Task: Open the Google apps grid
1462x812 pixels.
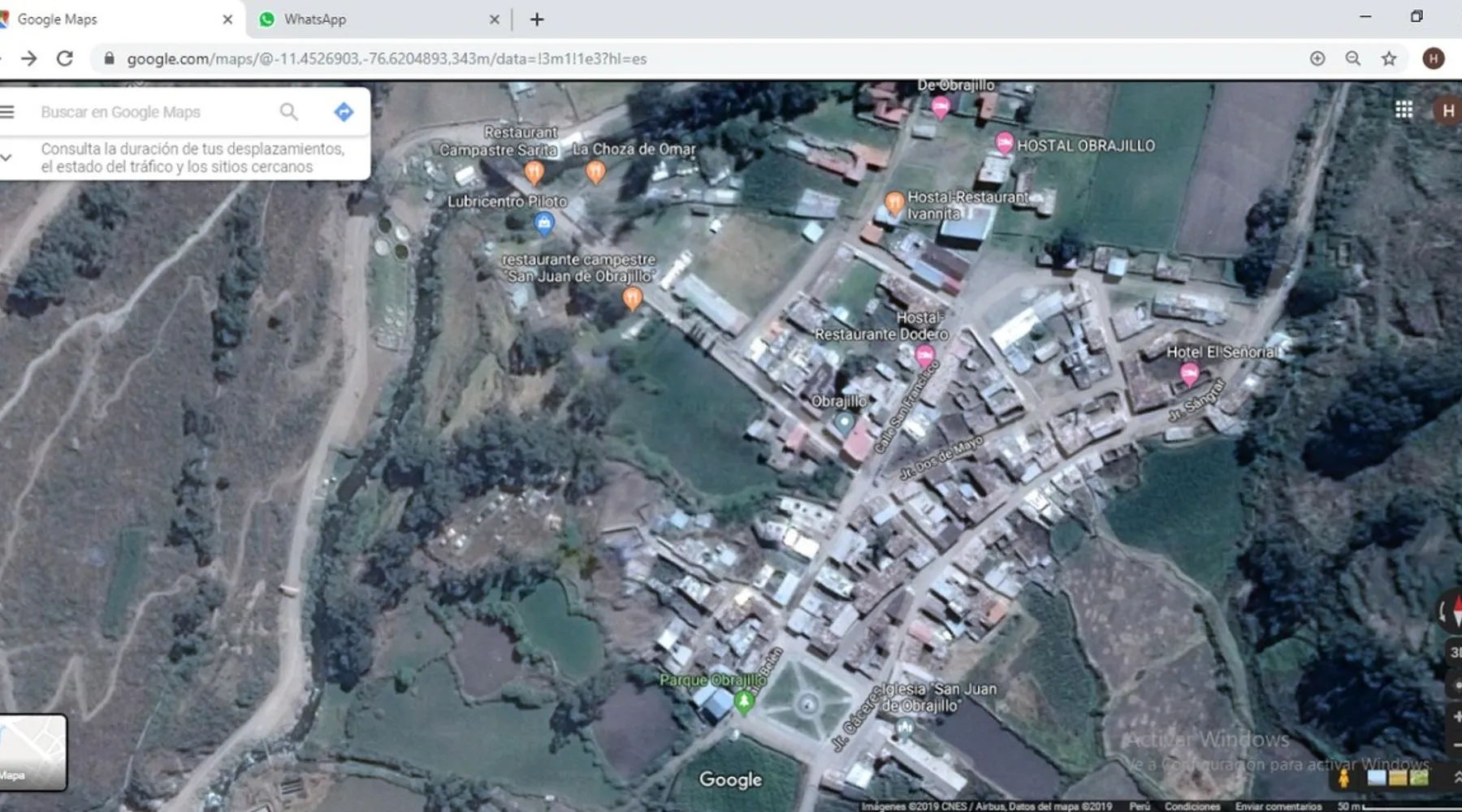Action: (x=1404, y=110)
